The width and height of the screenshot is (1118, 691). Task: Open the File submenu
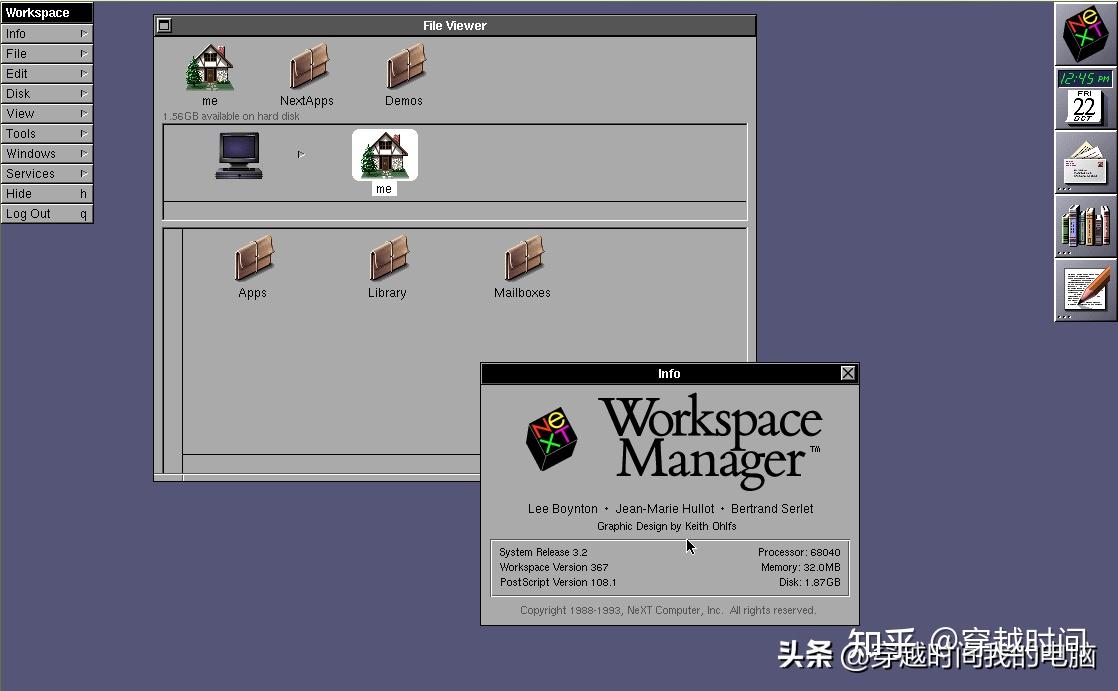pos(47,53)
